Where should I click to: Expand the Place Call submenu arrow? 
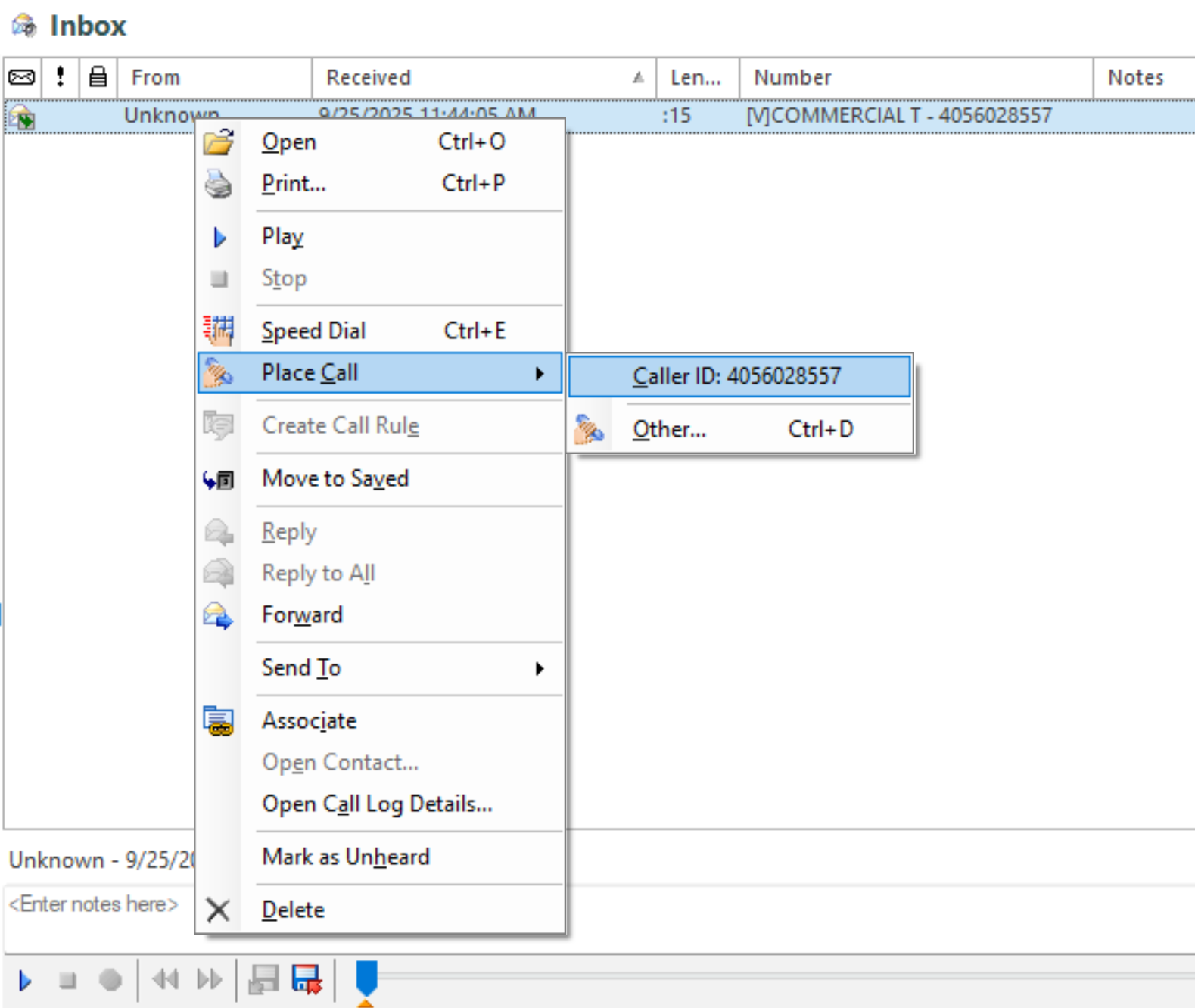[539, 373]
